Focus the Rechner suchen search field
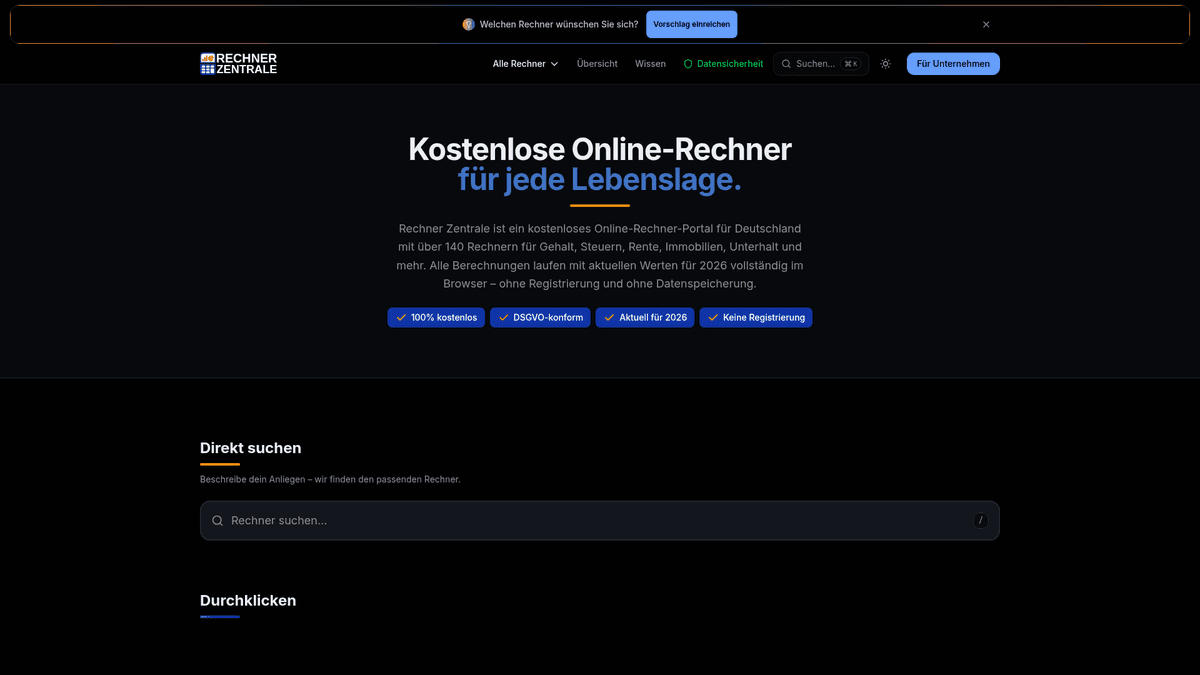 click(x=600, y=521)
